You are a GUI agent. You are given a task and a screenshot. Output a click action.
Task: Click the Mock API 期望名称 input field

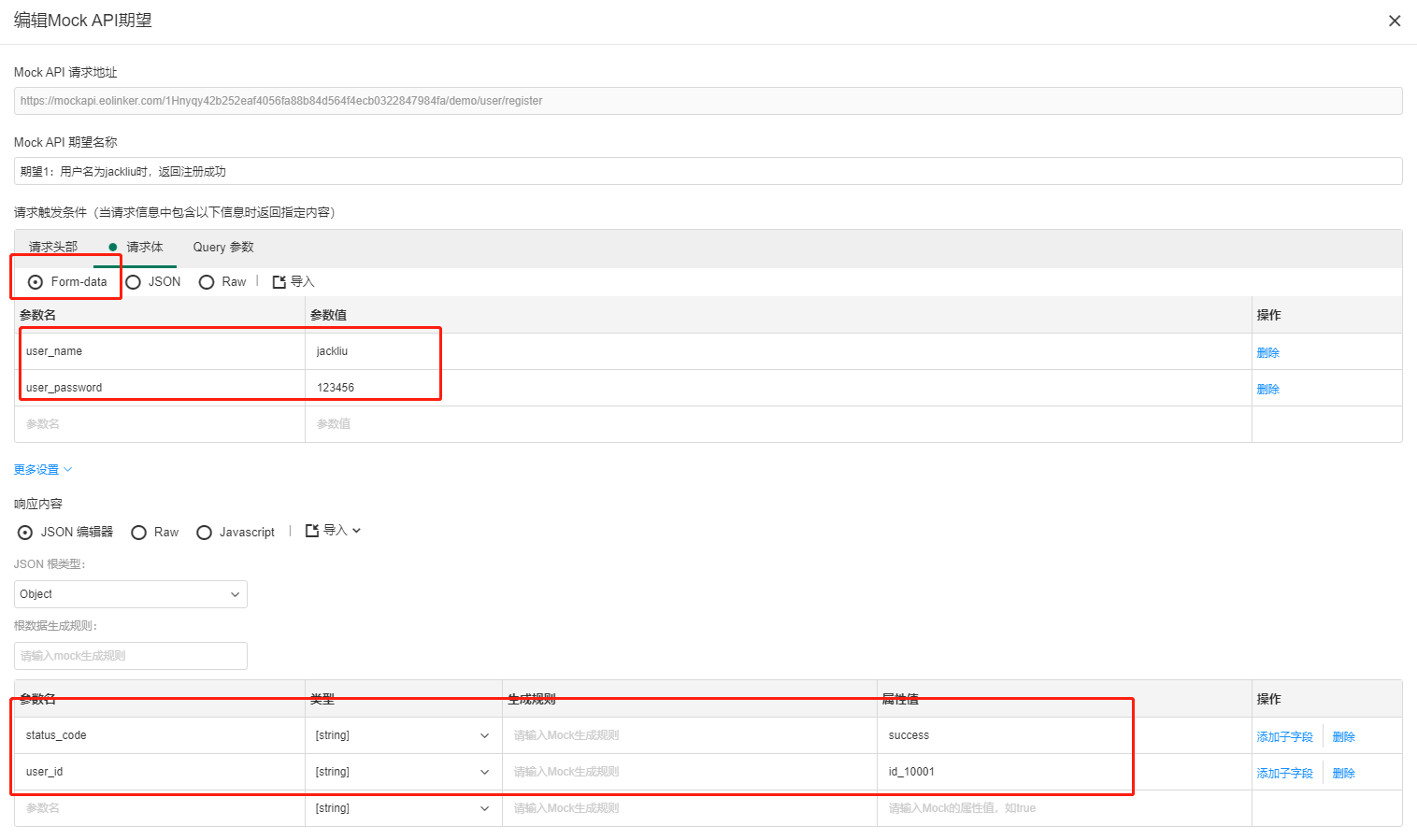[708, 171]
